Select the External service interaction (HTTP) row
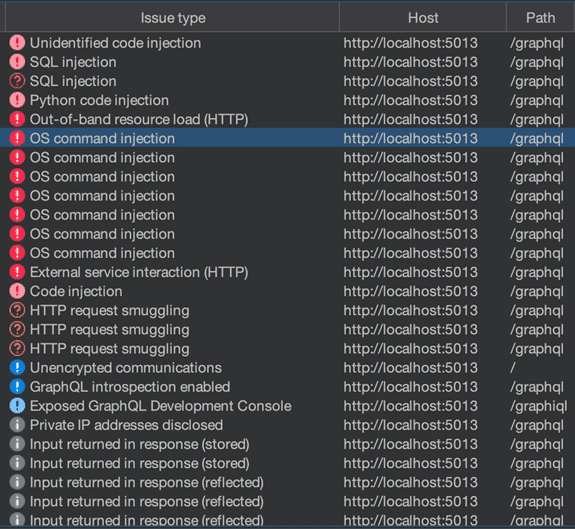575x529 pixels. coord(288,272)
